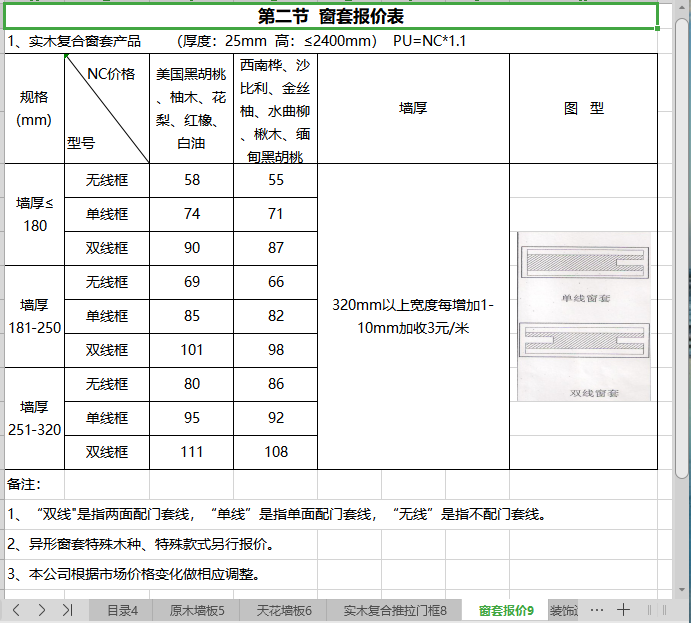Viewport: 691px width, 623px height.
Task: Select the title cell 第二节 窗套报价表
Action: (x=330, y=17)
